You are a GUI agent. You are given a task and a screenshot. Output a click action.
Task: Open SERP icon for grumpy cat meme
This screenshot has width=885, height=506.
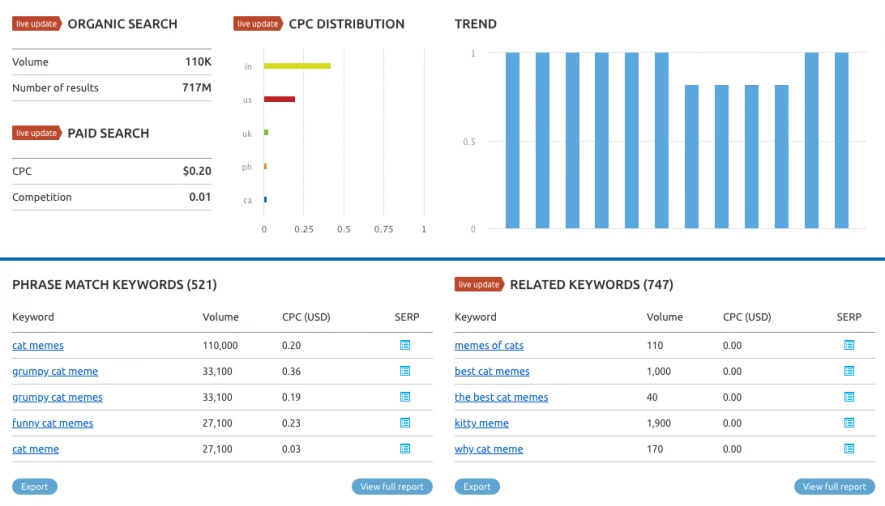click(x=405, y=371)
